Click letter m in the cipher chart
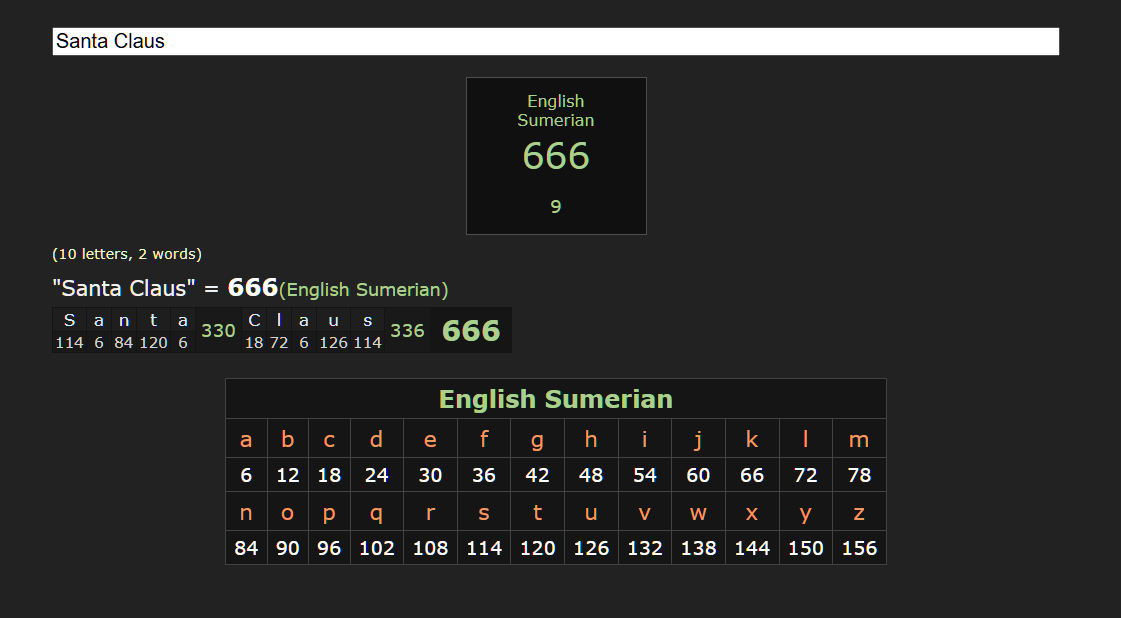Image resolution: width=1121 pixels, height=618 pixels. (x=859, y=438)
